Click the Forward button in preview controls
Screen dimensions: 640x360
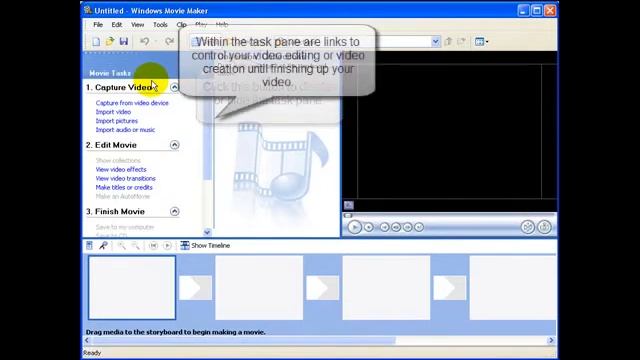click(419, 227)
